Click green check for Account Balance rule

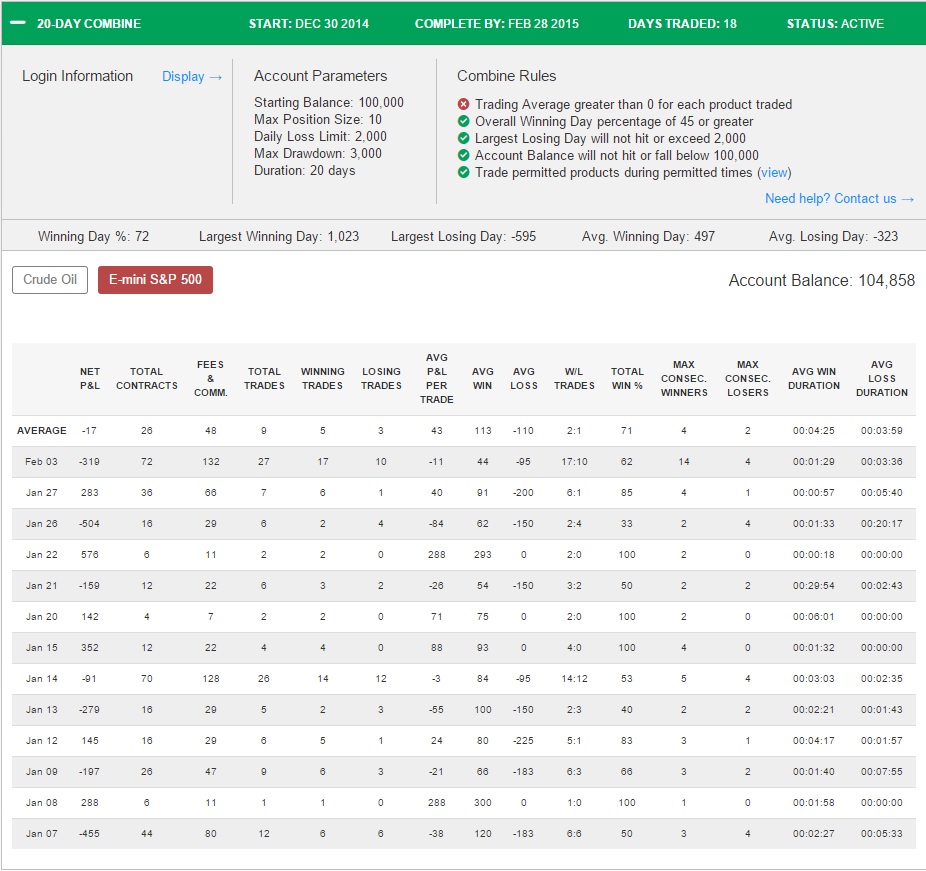[464, 155]
